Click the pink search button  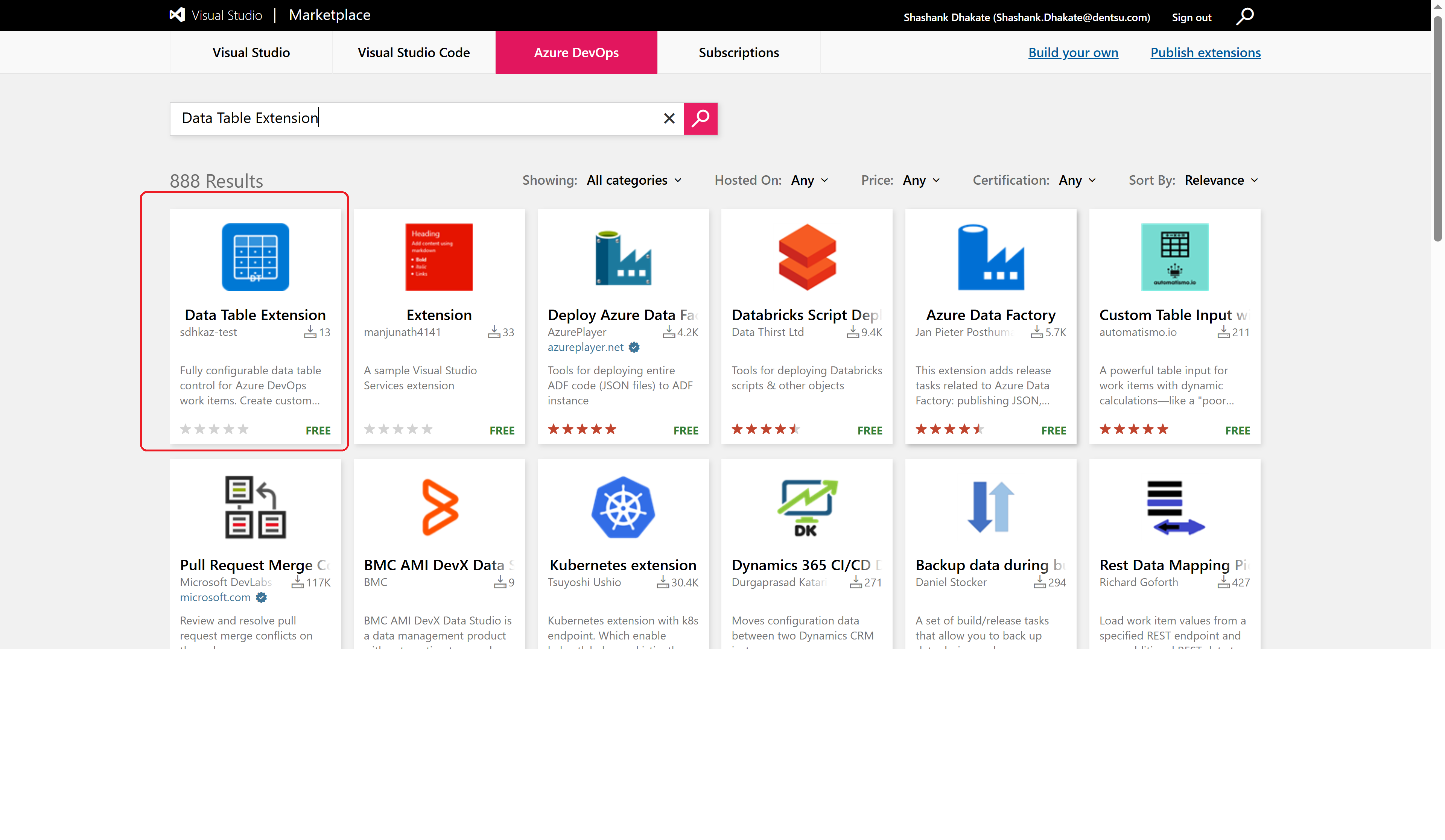[x=700, y=118]
